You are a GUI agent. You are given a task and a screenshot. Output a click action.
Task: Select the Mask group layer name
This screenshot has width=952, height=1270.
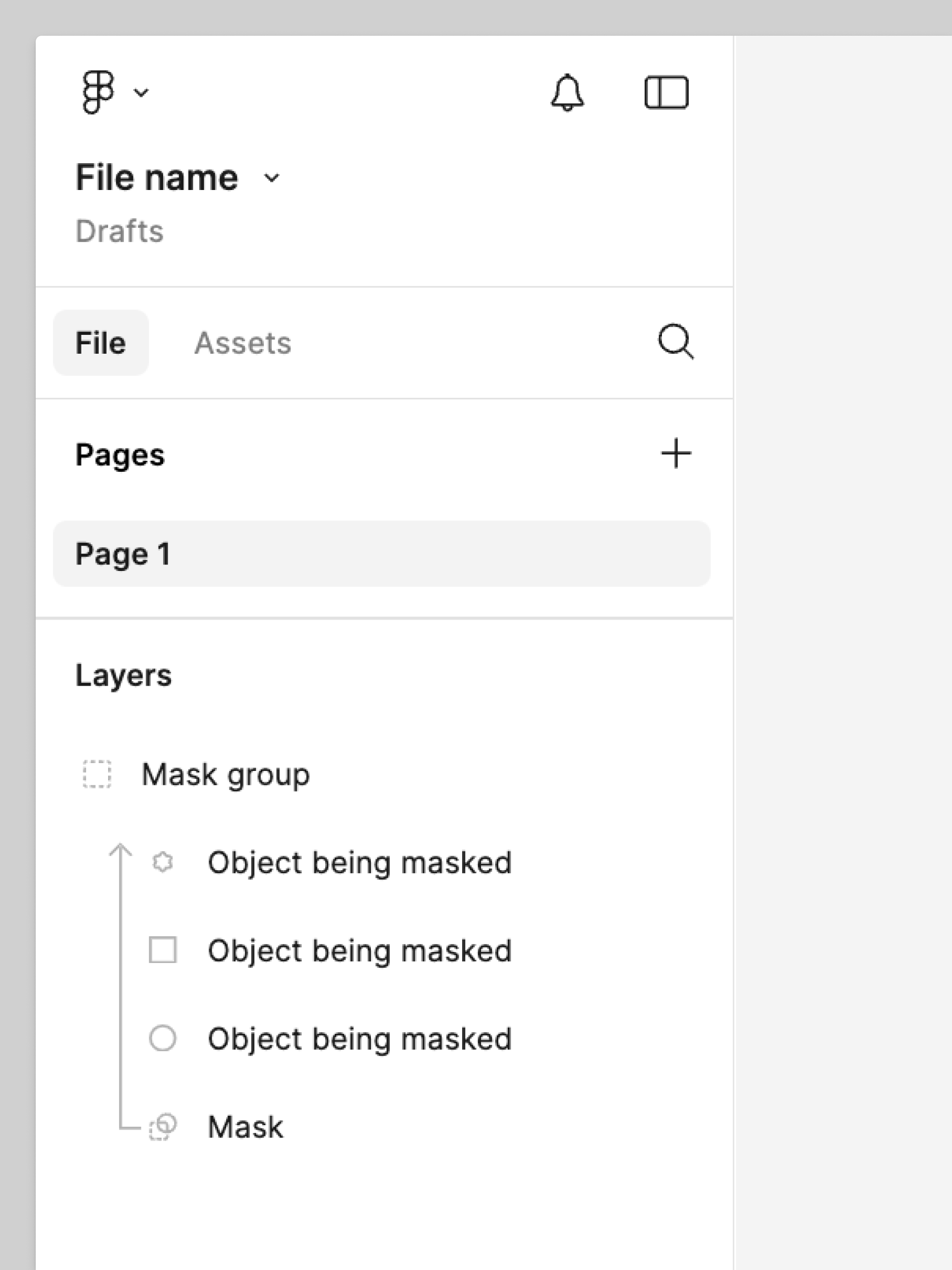pyautogui.click(x=226, y=774)
